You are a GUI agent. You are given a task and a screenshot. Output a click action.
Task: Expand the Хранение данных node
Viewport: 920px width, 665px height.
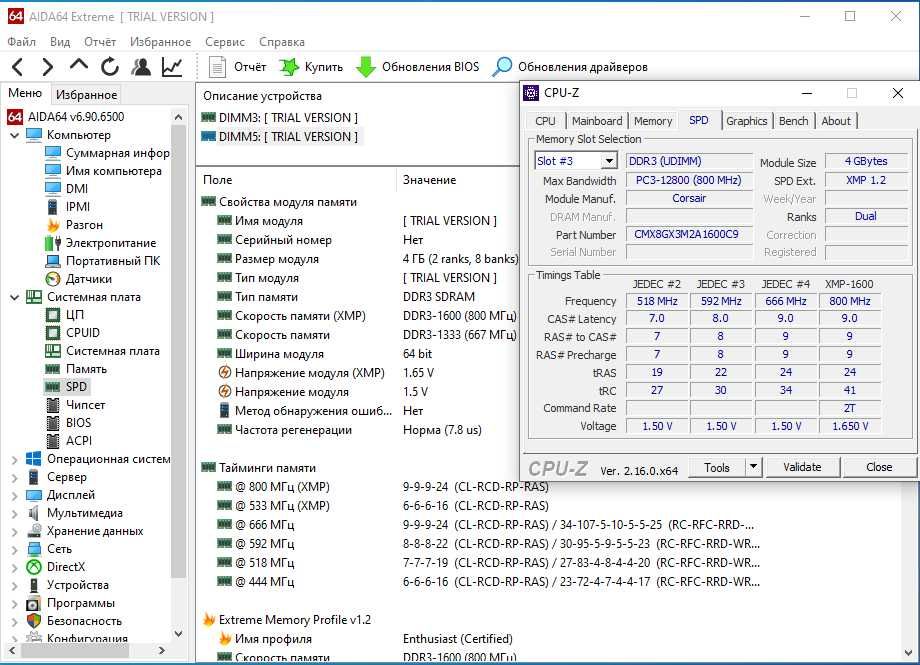[x=15, y=532]
